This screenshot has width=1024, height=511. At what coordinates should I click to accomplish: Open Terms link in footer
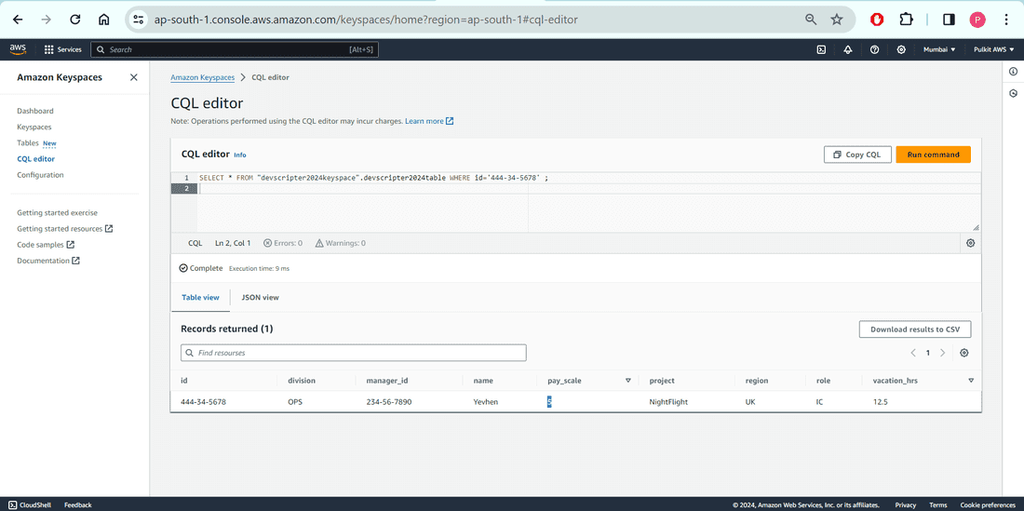(x=938, y=504)
